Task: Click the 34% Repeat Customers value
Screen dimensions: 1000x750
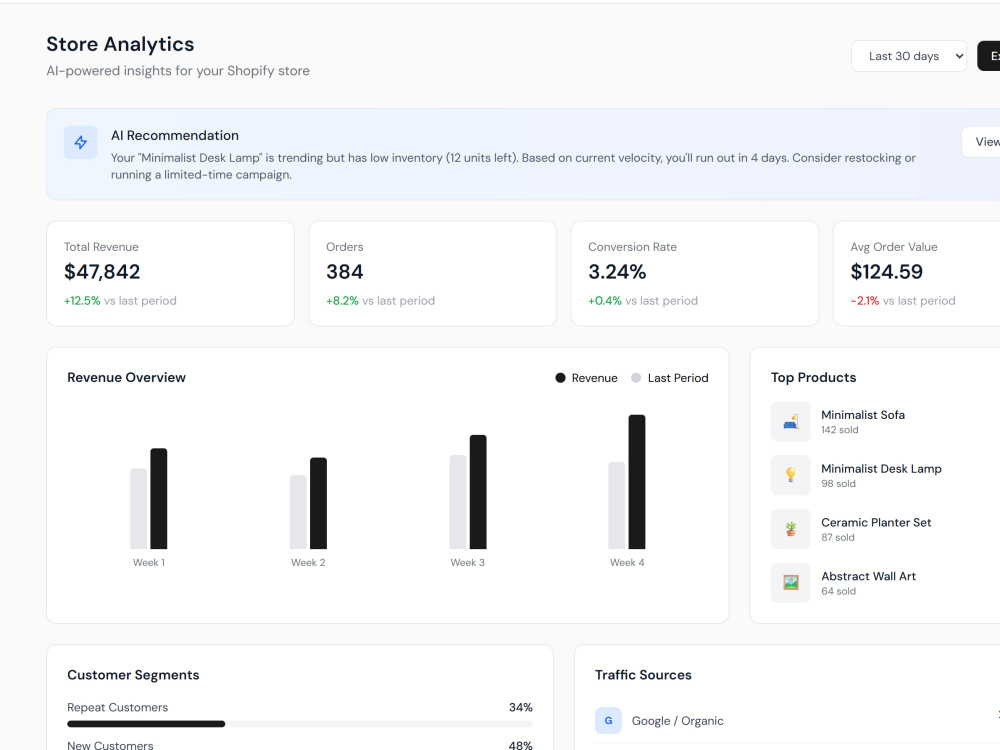Action: [x=520, y=707]
